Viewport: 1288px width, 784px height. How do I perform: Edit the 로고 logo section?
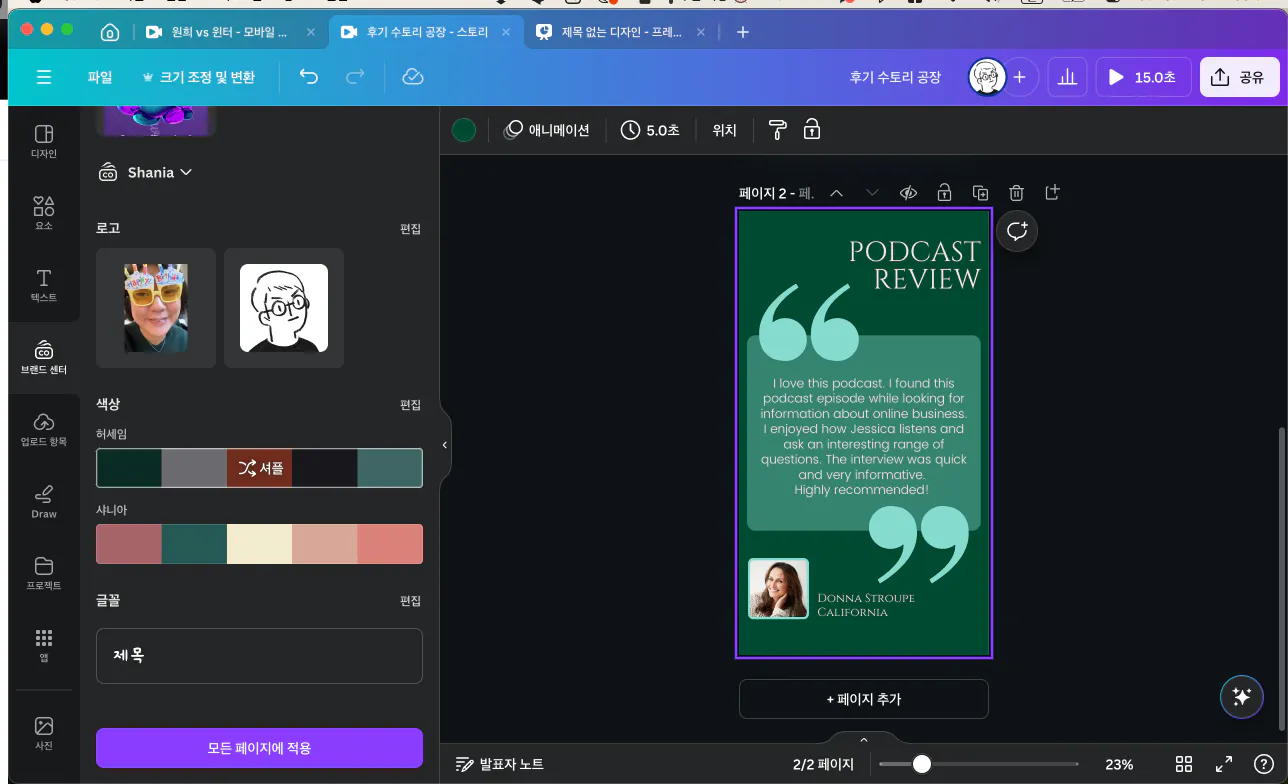pyautogui.click(x=410, y=229)
